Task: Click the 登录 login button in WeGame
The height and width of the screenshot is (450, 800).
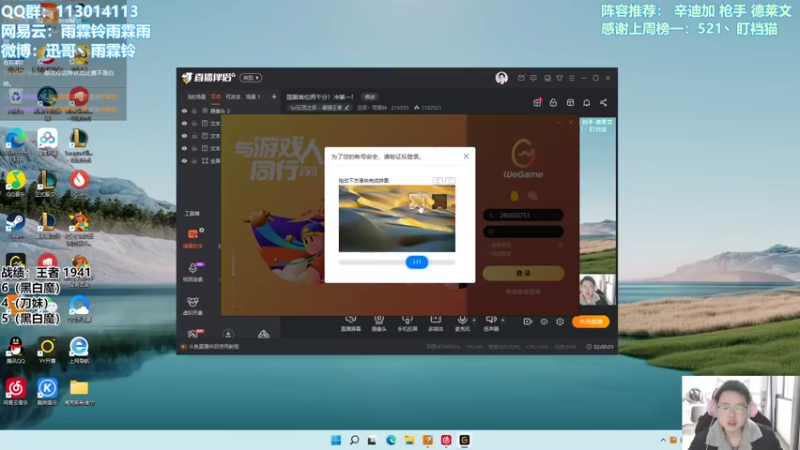Action: 523,273
